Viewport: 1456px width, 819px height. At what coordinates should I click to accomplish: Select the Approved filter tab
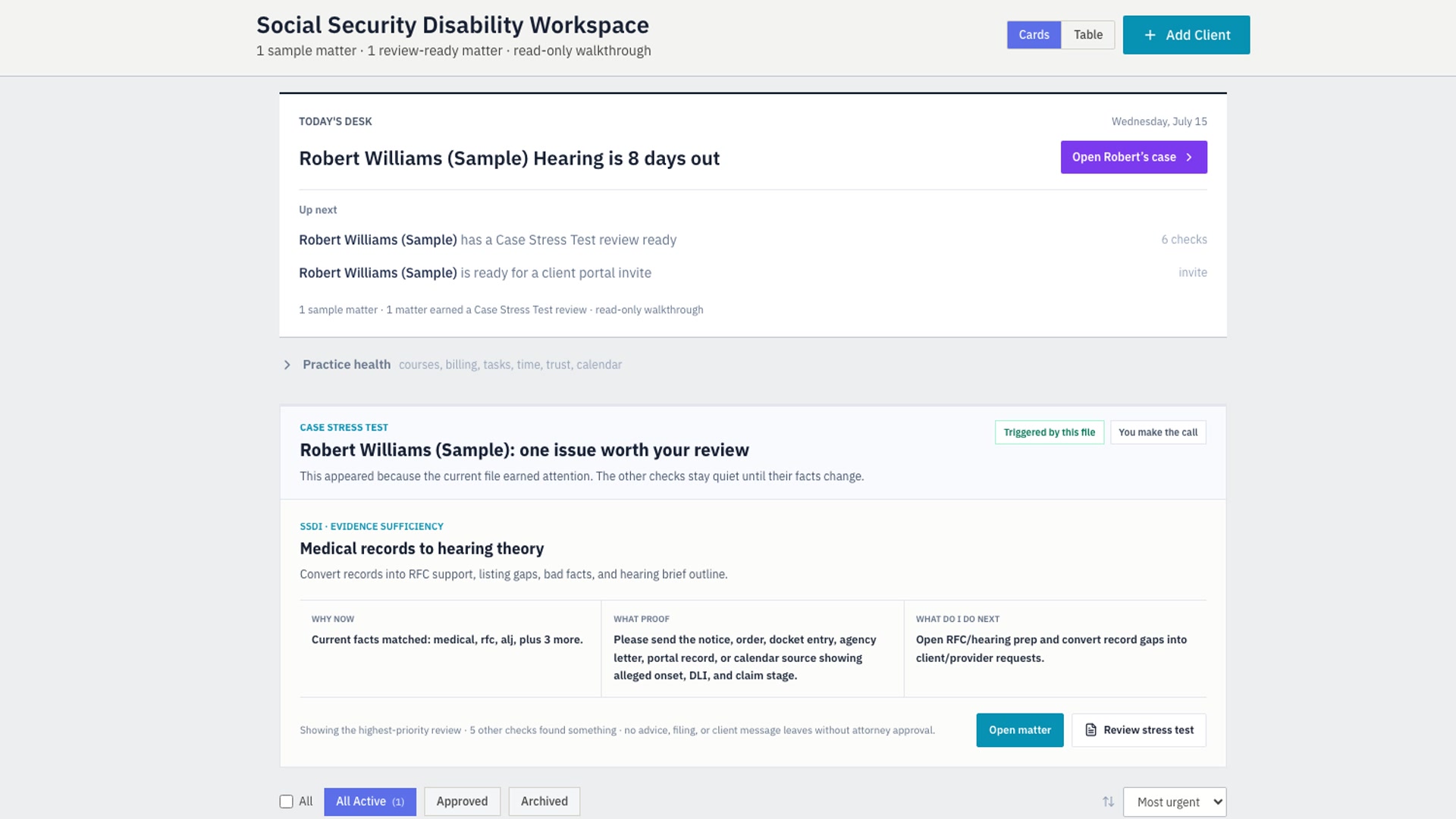coord(462,802)
